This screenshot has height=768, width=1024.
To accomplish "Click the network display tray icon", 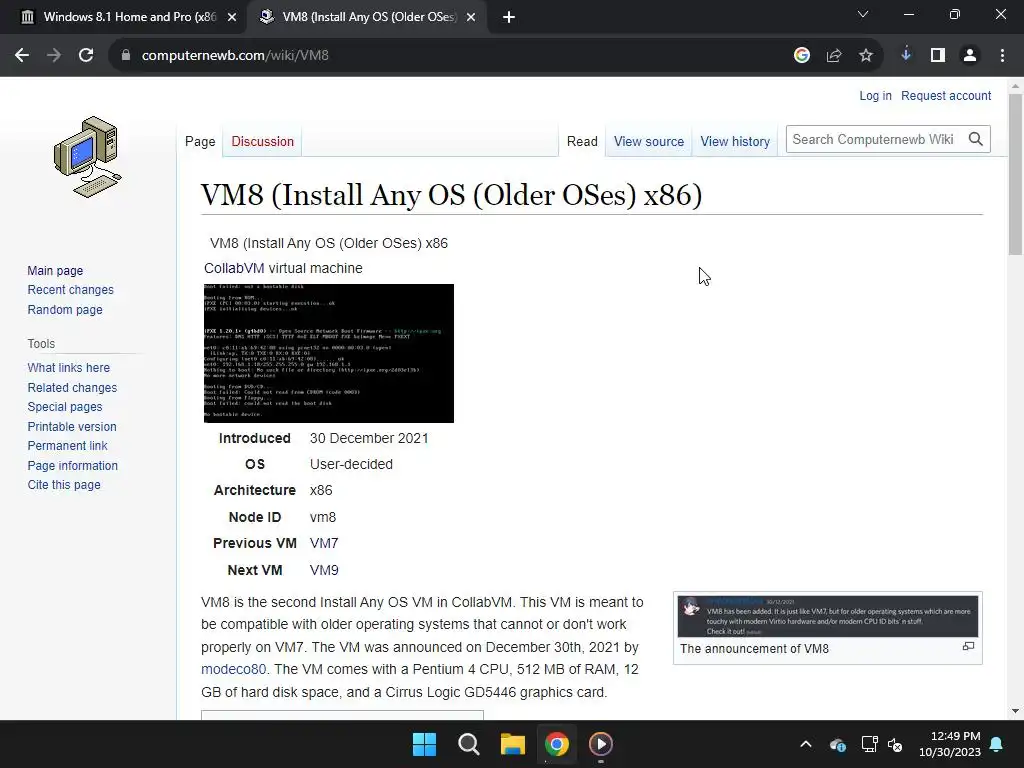I will point(869,744).
